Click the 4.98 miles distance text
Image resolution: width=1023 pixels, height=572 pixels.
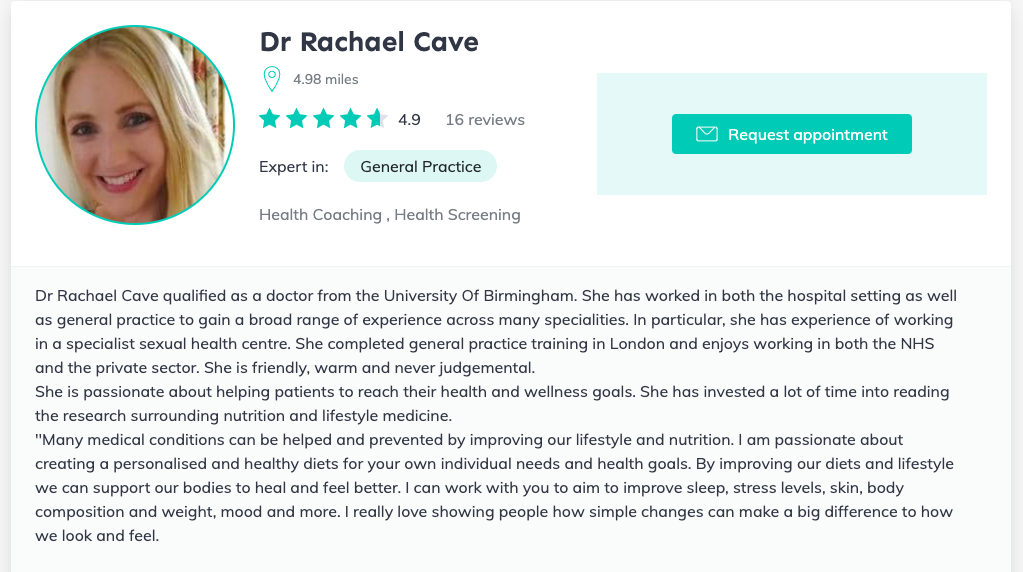pos(326,80)
